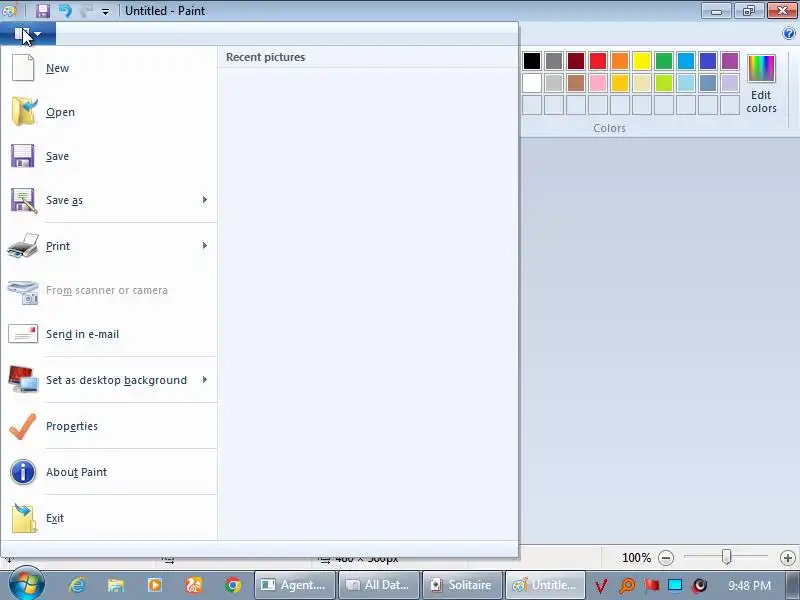Image resolution: width=800 pixels, height=600 pixels.
Task: Expand the Save as submenu arrow
Action: coord(205,199)
